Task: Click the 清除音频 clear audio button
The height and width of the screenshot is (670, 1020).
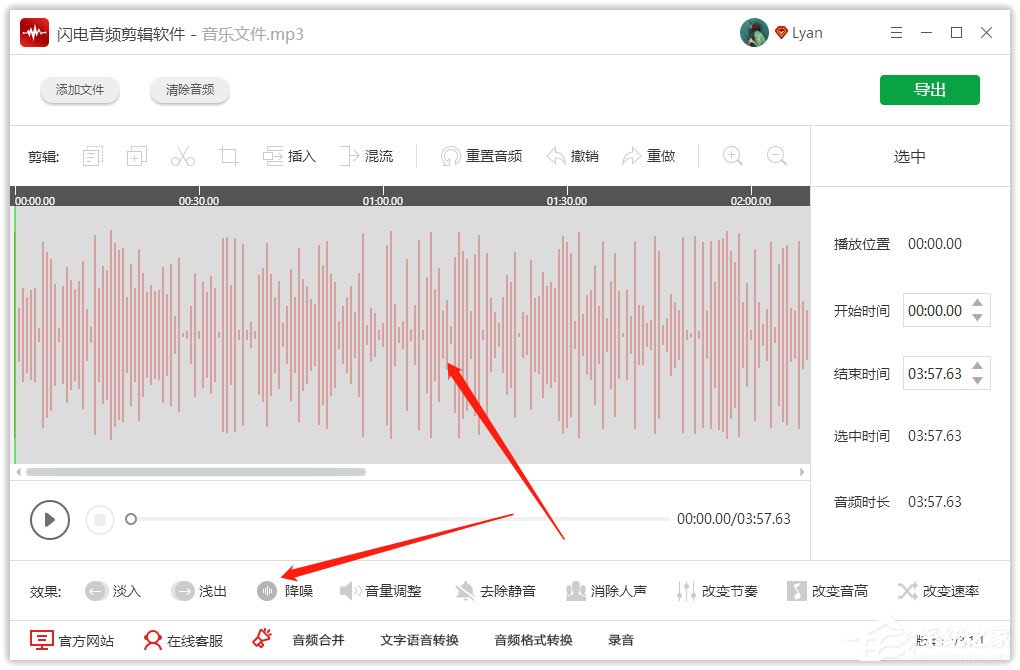Action: point(189,89)
